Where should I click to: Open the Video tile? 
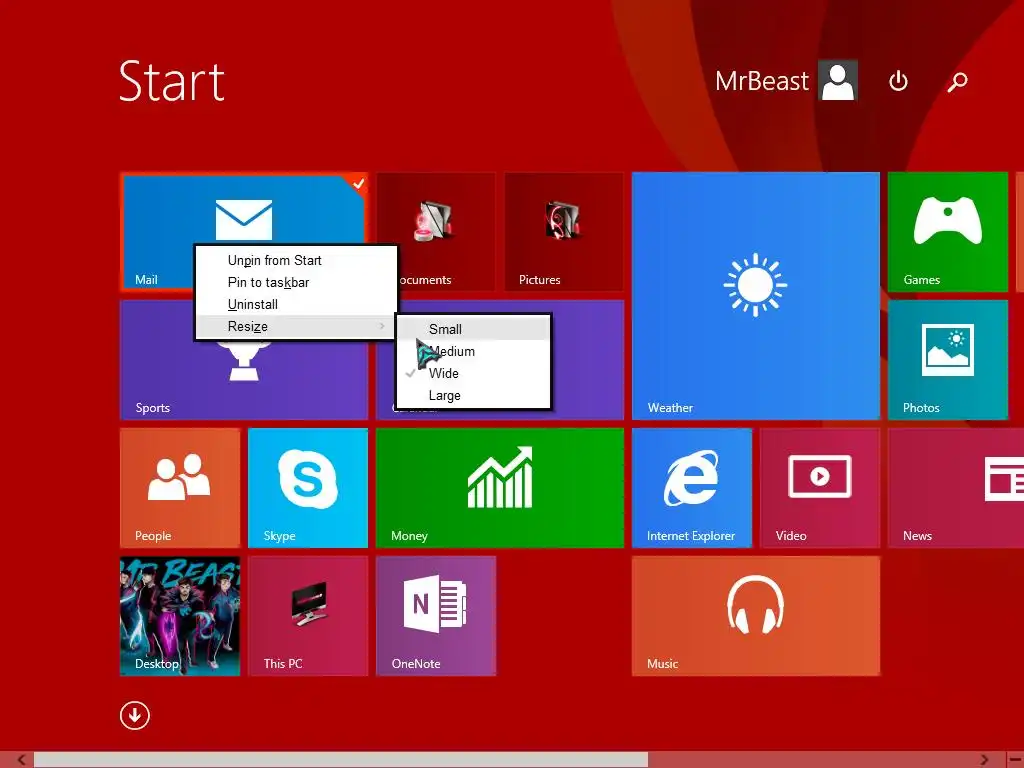[820, 487]
